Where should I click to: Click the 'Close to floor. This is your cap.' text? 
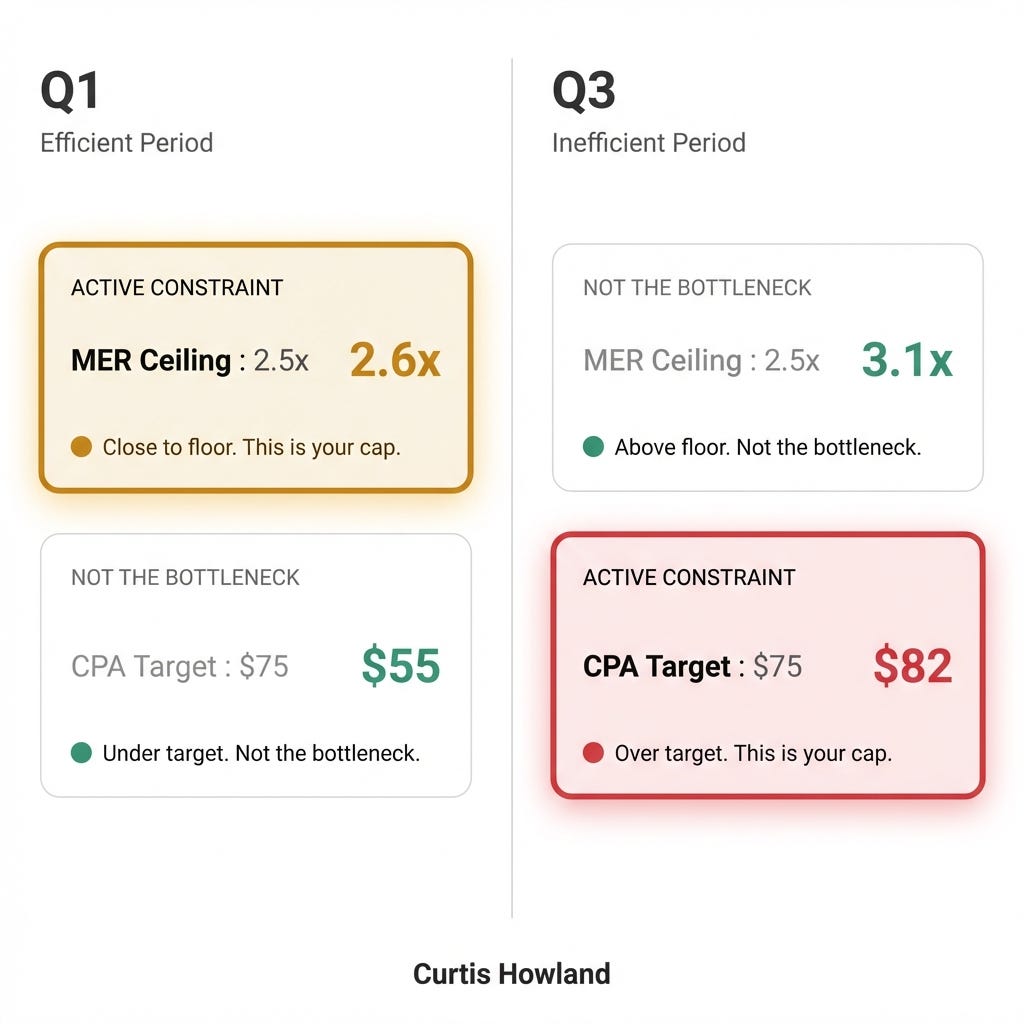click(251, 448)
